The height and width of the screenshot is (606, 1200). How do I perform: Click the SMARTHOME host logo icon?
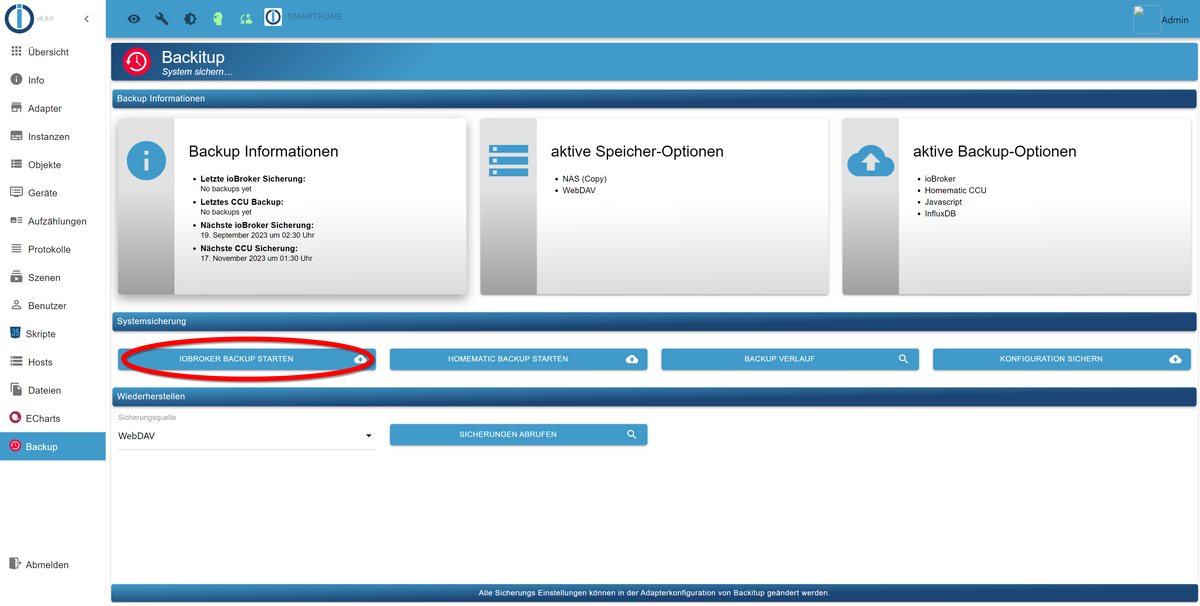[x=273, y=18]
